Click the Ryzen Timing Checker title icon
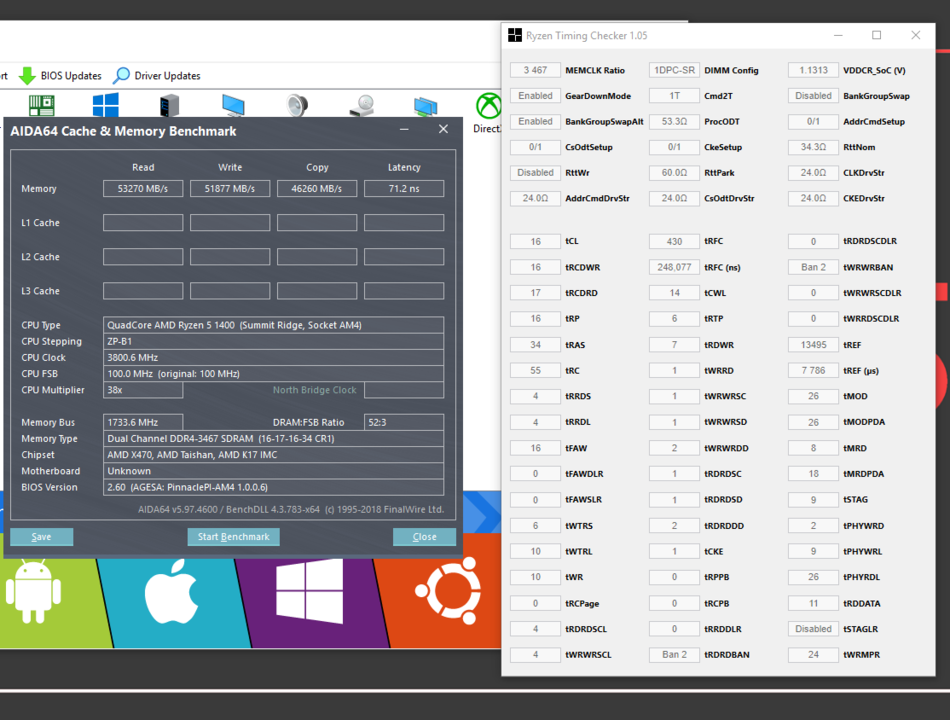The width and height of the screenshot is (950, 720). click(515, 35)
